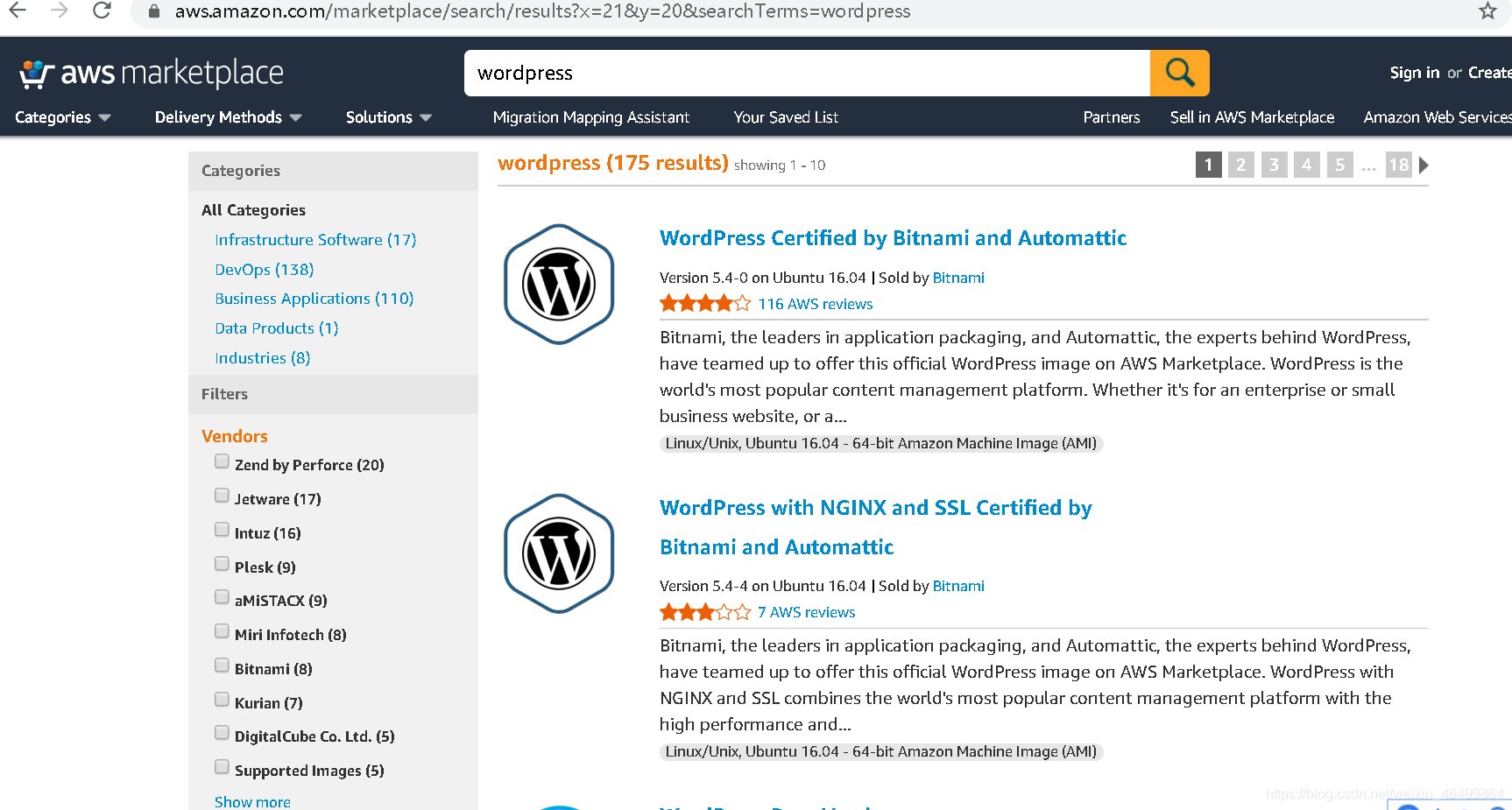Check the Plesk vendor filter
Viewport: 1512px width, 810px height.
tap(222, 564)
